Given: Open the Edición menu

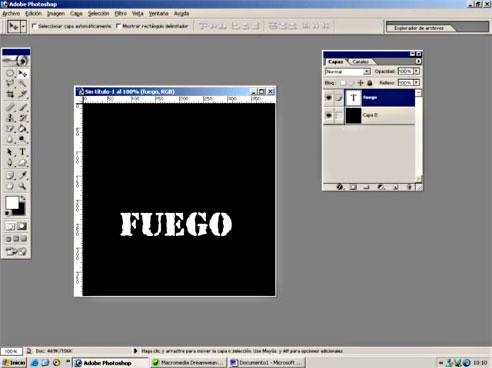Looking at the screenshot, I should coord(33,13).
